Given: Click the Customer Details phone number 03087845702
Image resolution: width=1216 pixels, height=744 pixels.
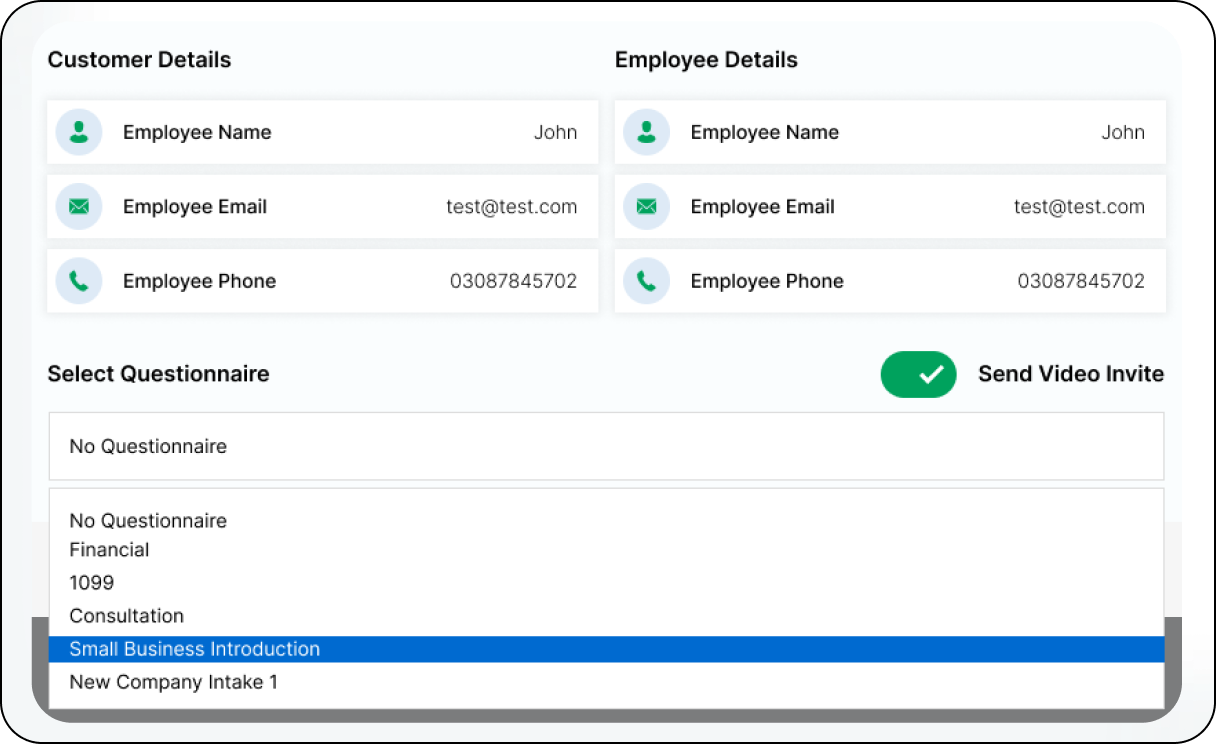Looking at the screenshot, I should pos(513,281).
